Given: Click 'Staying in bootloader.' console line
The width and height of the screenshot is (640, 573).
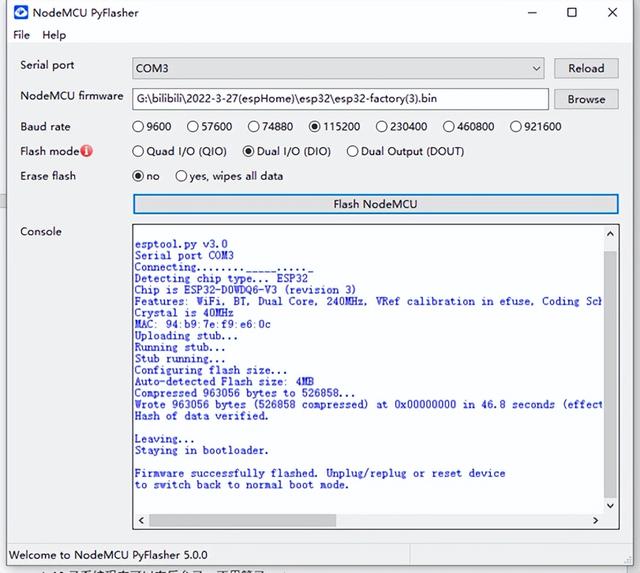Looking at the screenshot, I should (202, 451).
